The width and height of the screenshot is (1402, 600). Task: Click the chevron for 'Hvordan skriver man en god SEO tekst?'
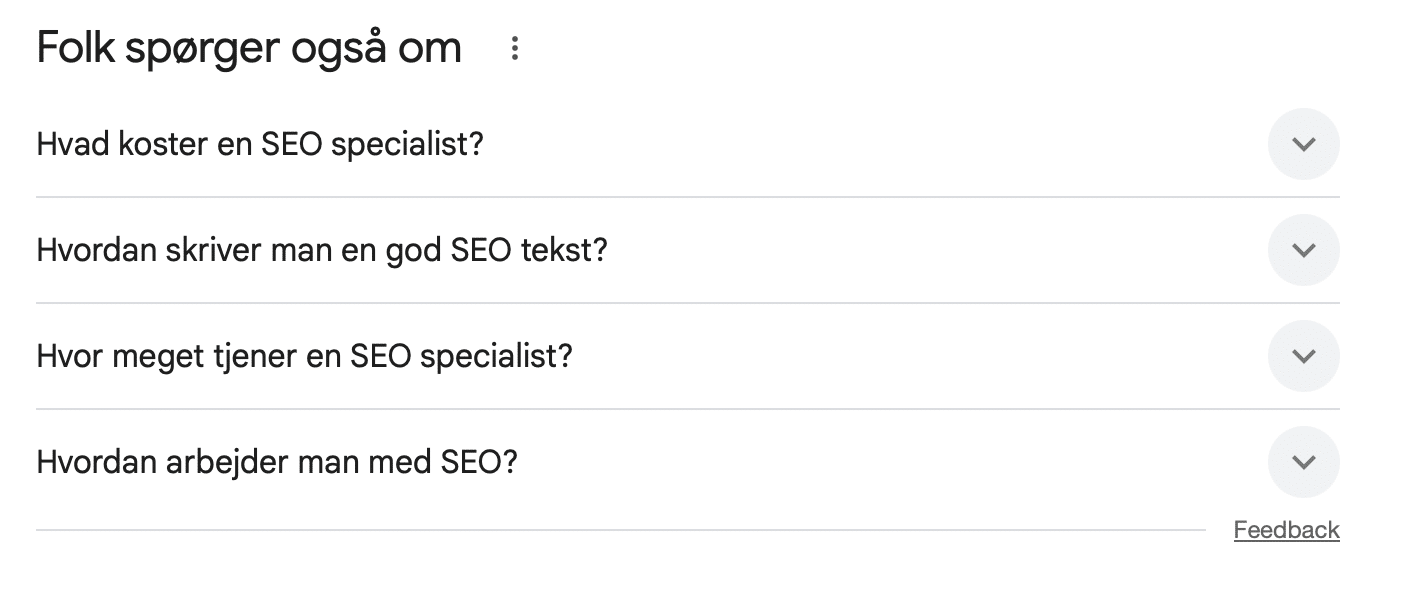(1303, 250)
